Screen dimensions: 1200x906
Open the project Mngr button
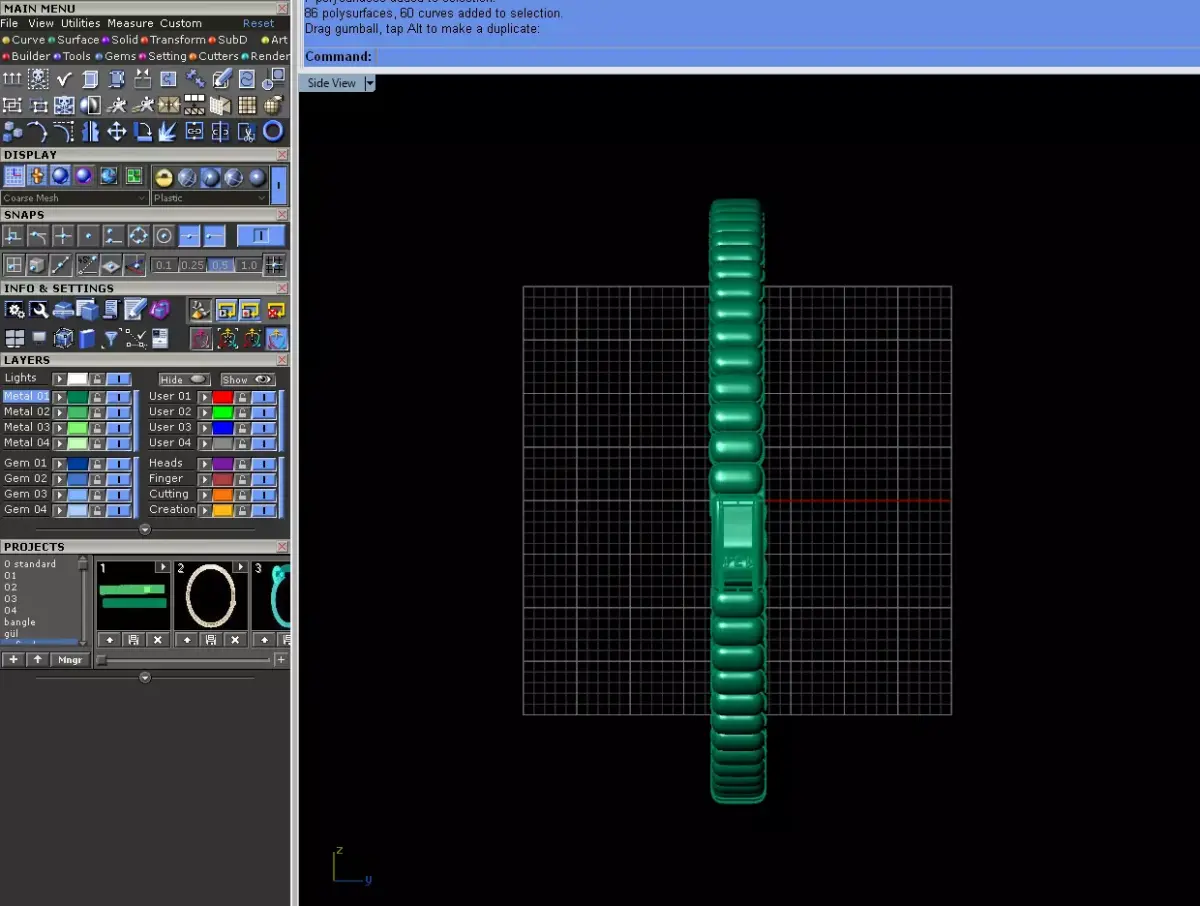[x=69, y=660]
